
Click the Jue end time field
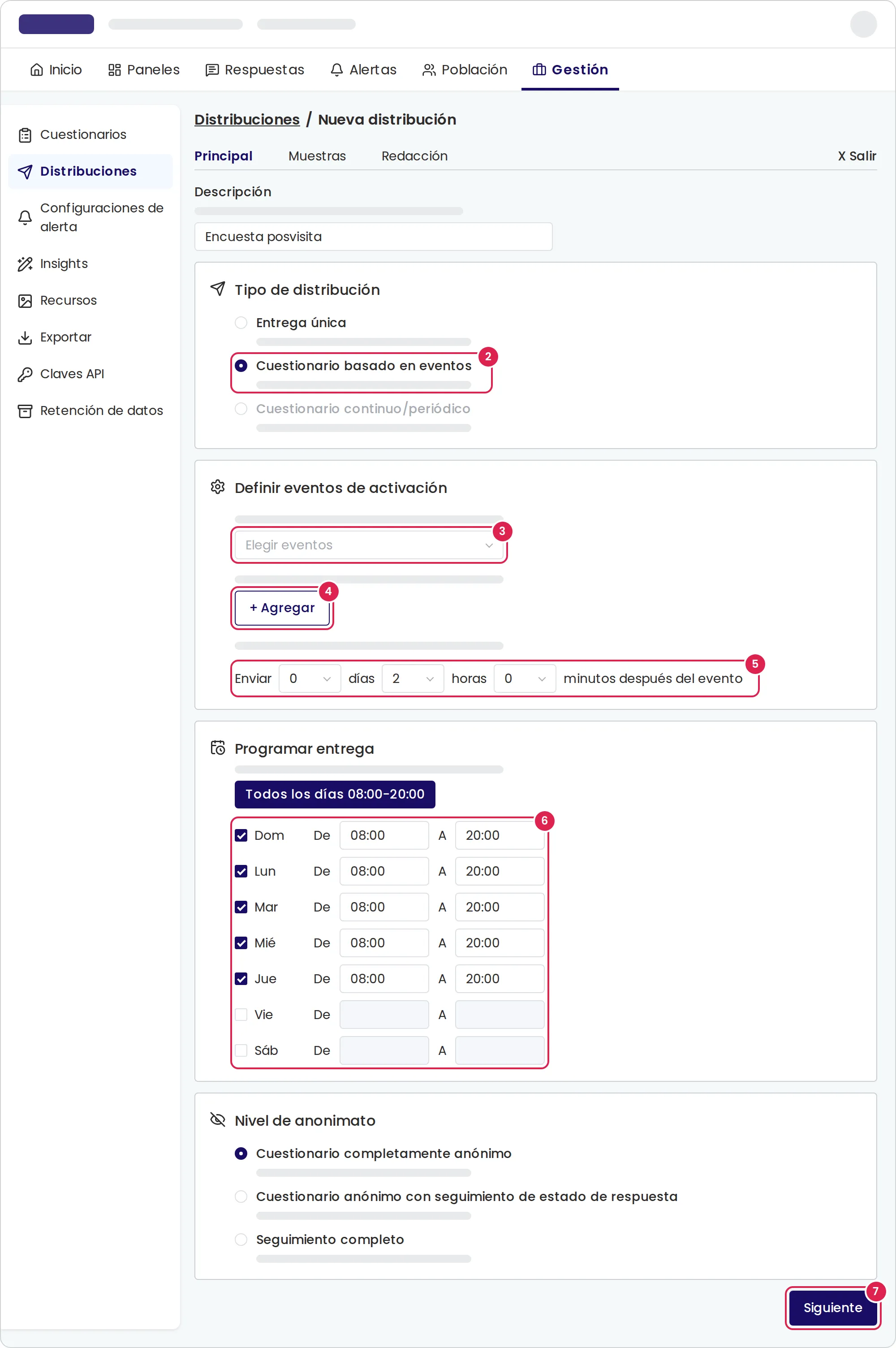coord(500,979)
